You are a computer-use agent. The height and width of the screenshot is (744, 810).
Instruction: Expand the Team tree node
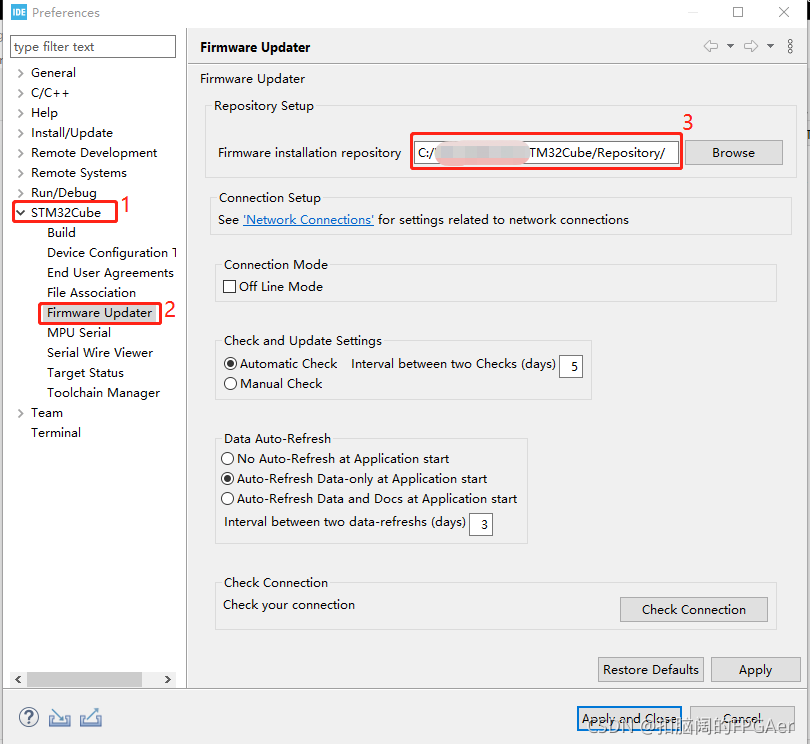coord(21,413)
